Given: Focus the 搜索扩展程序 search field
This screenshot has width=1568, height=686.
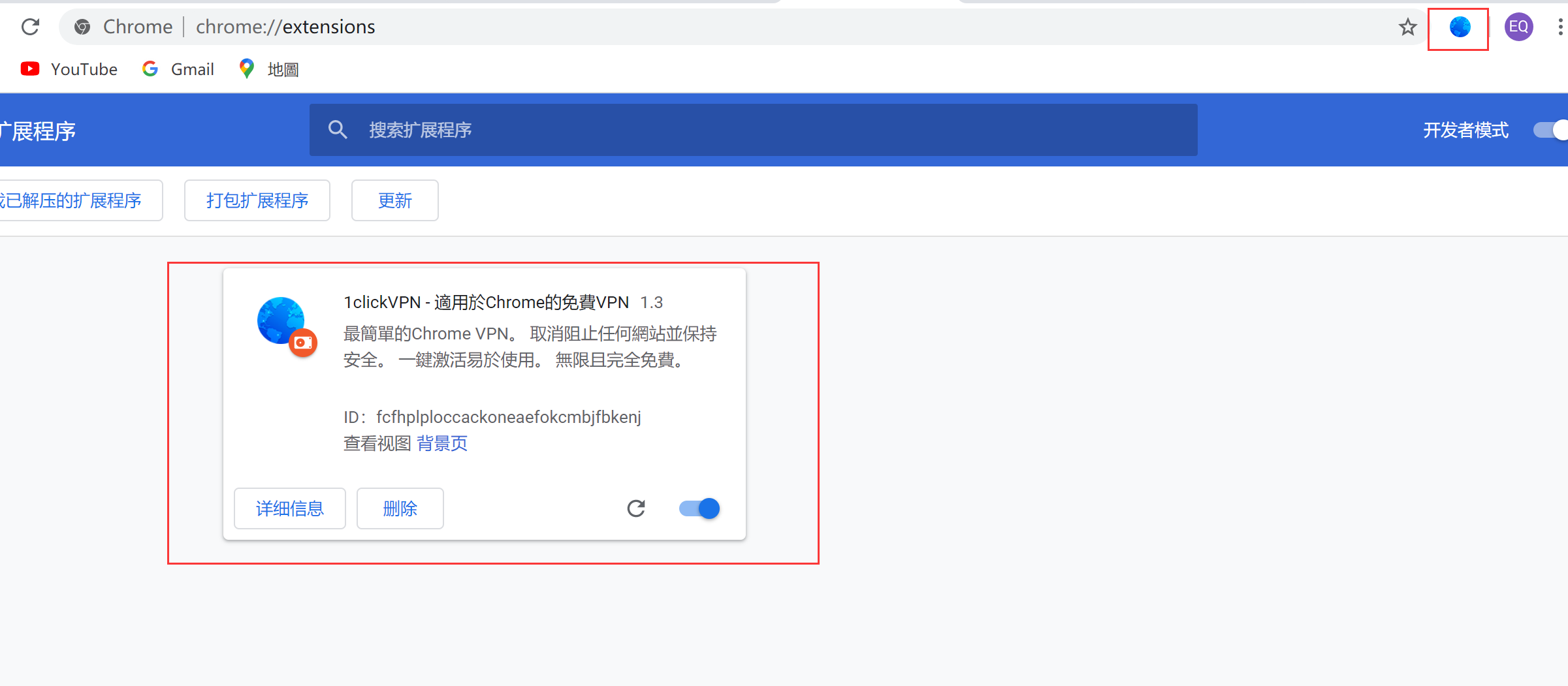Looking at the screenshot, I should point(753,130).
